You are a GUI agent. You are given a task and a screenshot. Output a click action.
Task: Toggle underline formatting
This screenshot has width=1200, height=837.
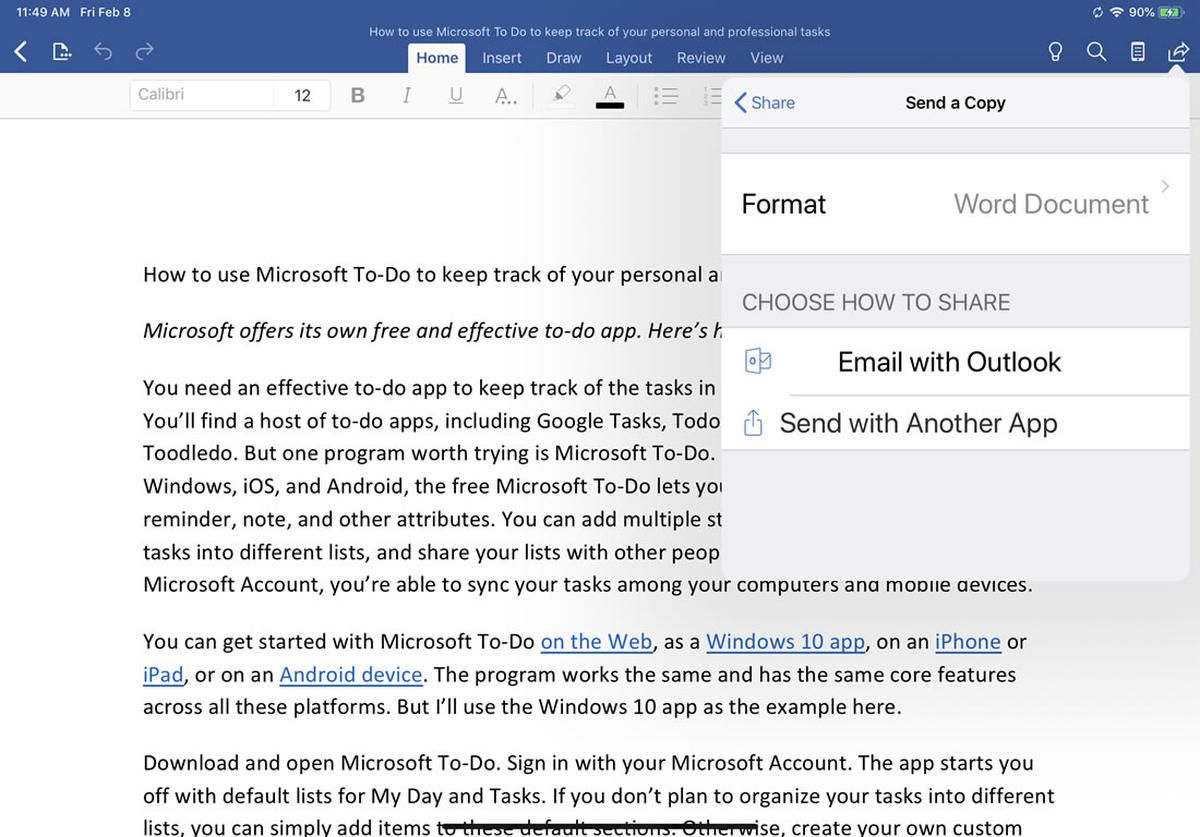click(x=455, y=94)
